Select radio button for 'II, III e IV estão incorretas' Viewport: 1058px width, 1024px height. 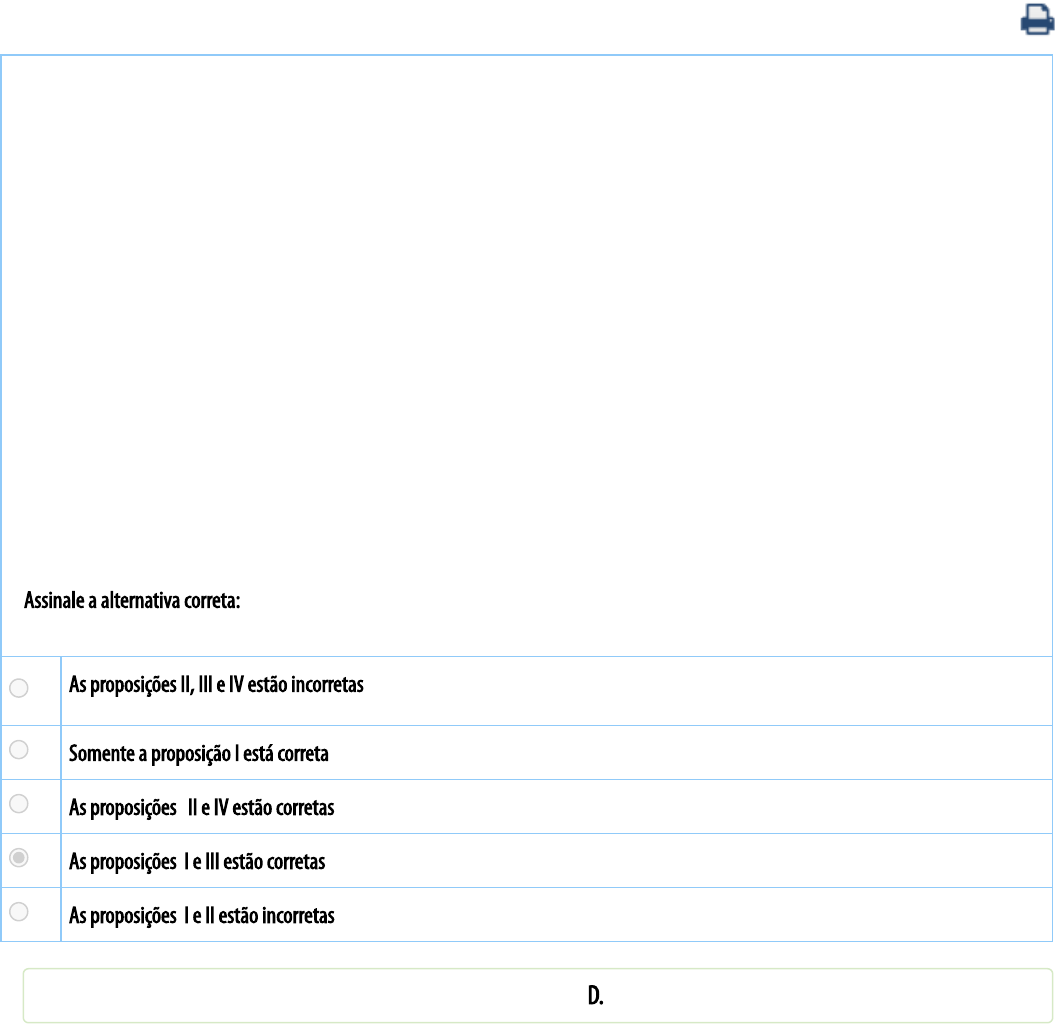18,688
